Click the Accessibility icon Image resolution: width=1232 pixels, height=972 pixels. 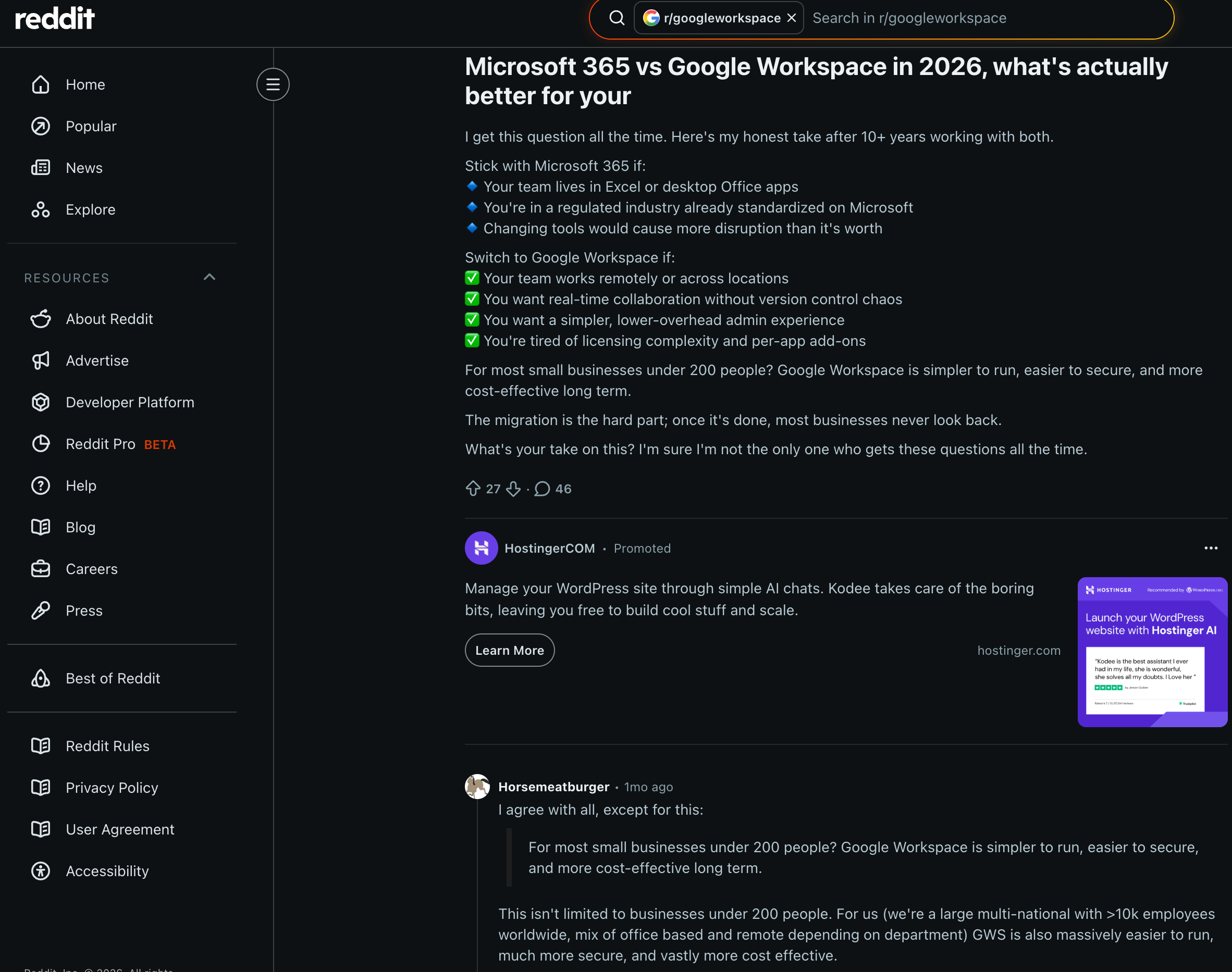[x=41, y=871]
